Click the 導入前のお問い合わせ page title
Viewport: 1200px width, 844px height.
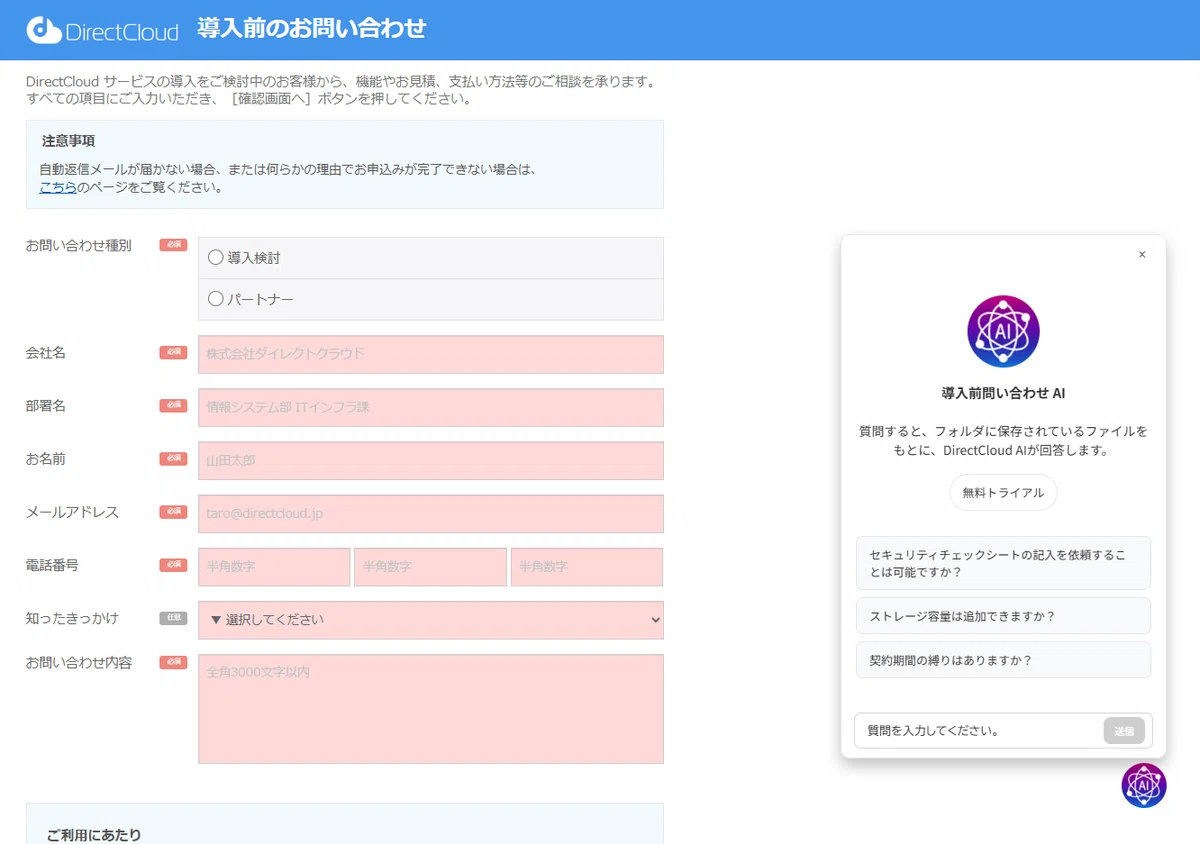312,28
